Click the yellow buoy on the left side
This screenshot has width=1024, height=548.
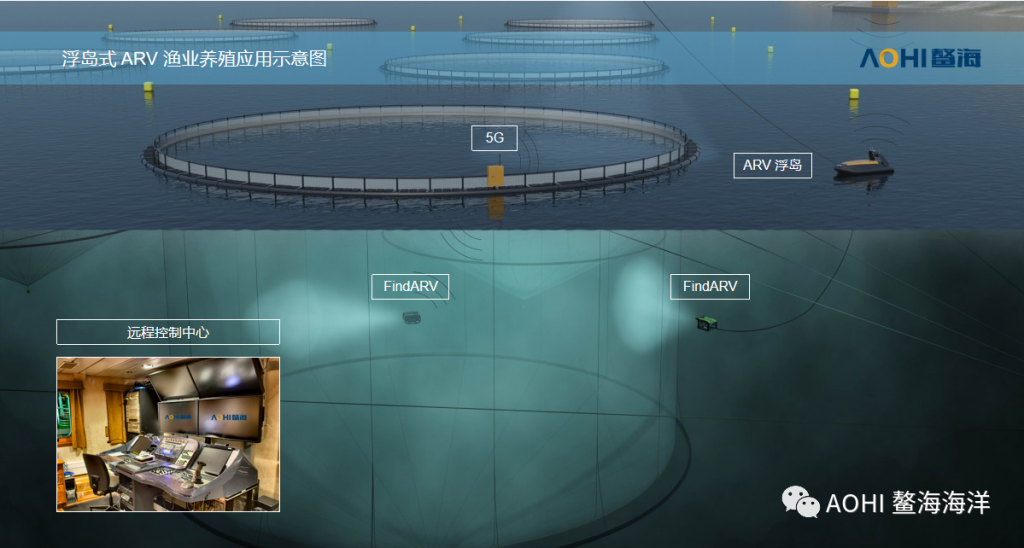point(149,87)
